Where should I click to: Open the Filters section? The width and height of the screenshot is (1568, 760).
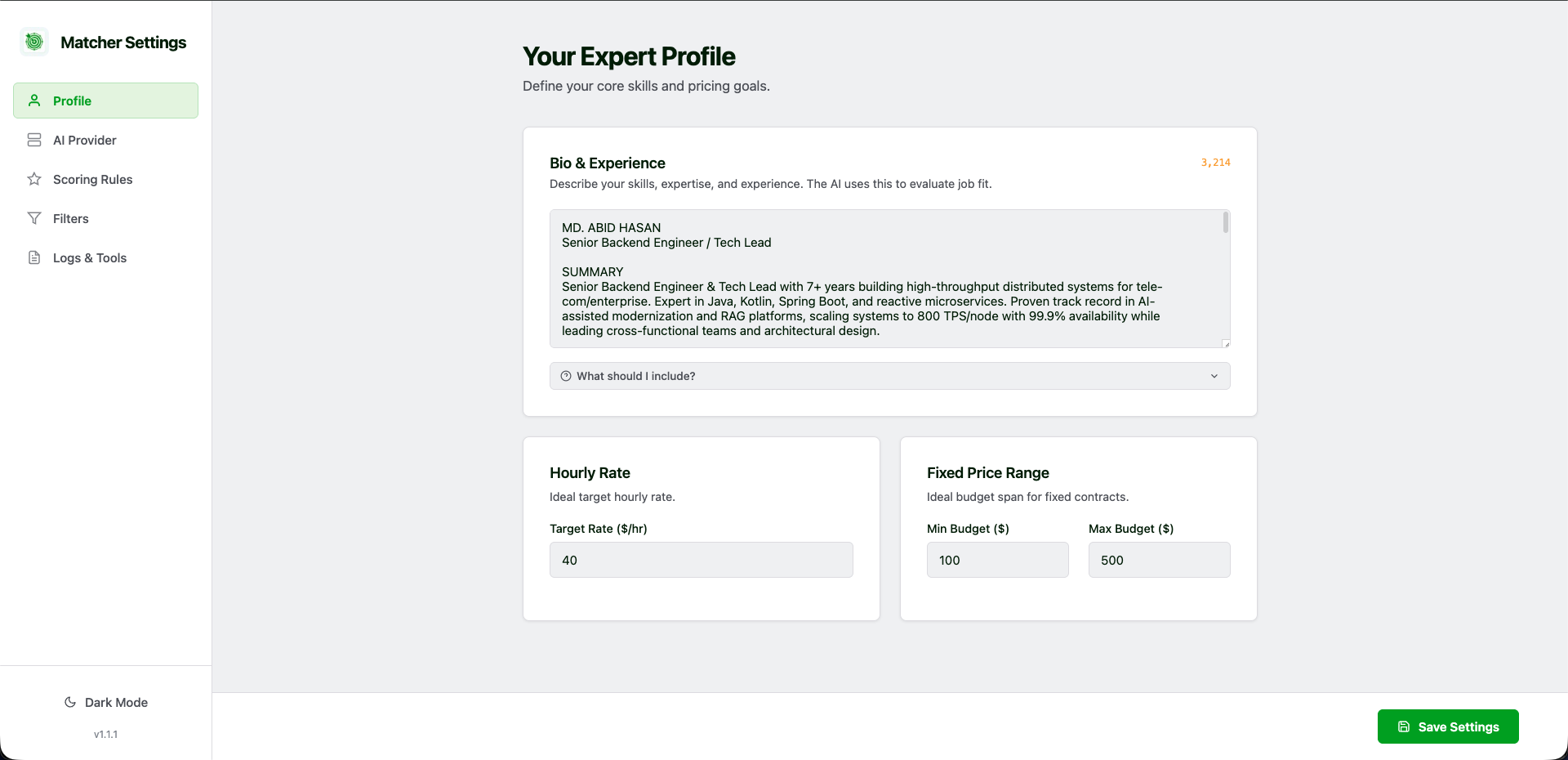[x=70, y=218]
